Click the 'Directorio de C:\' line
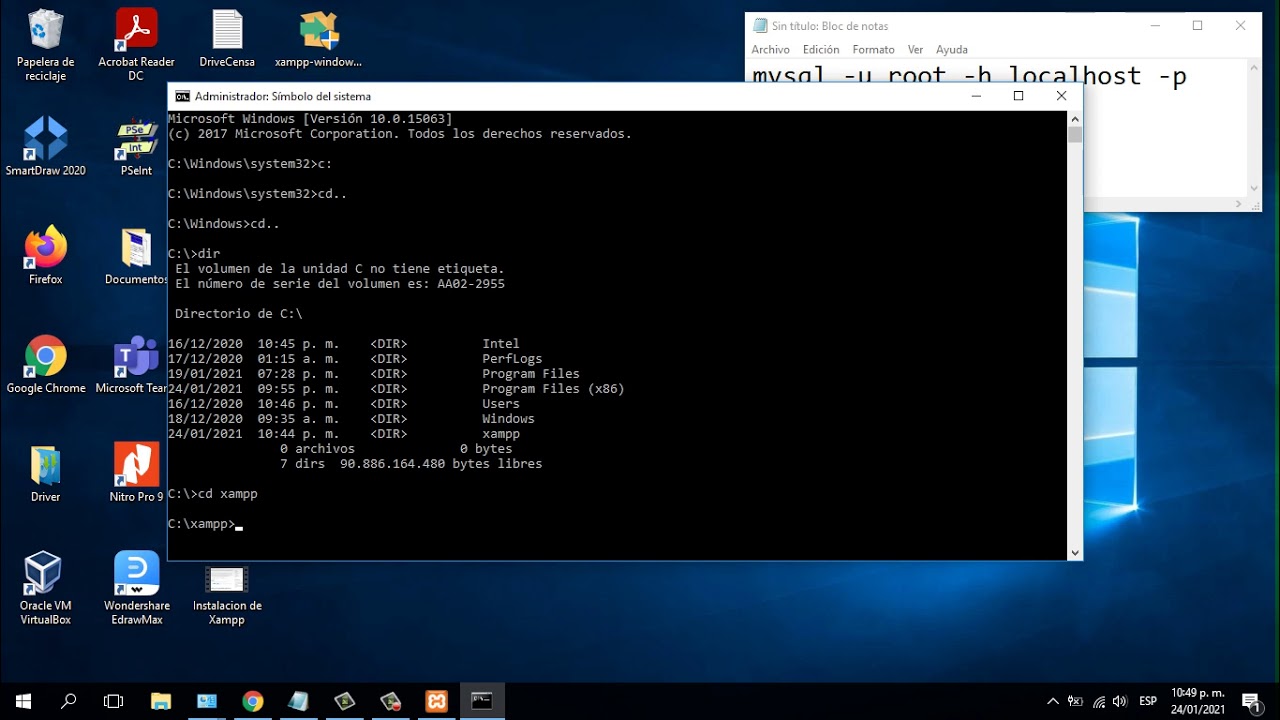Image resolution: width=1280 pixels, height=720 pixels. tap(238, 314)
